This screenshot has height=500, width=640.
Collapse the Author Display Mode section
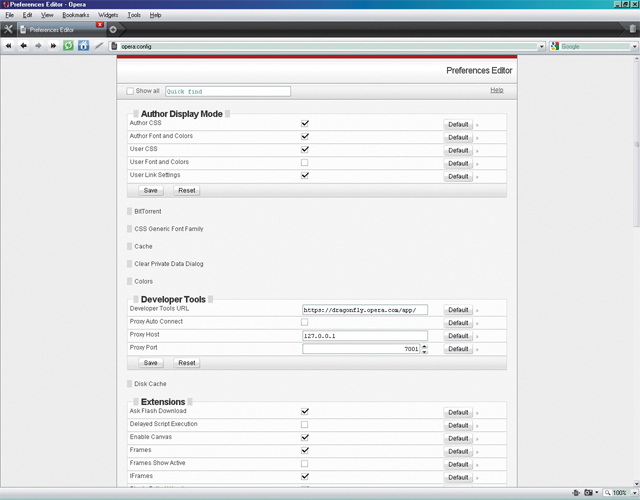(x=182, y=114)
